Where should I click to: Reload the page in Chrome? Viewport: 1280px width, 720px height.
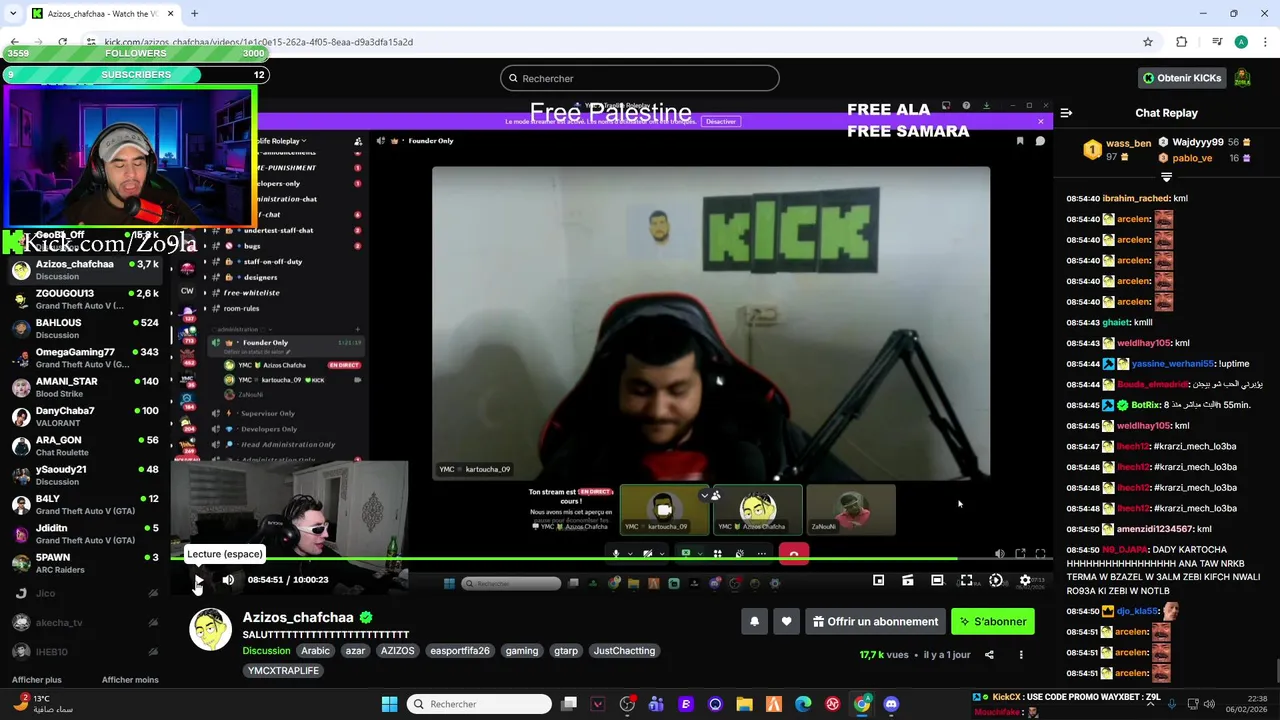coord(62,42)
